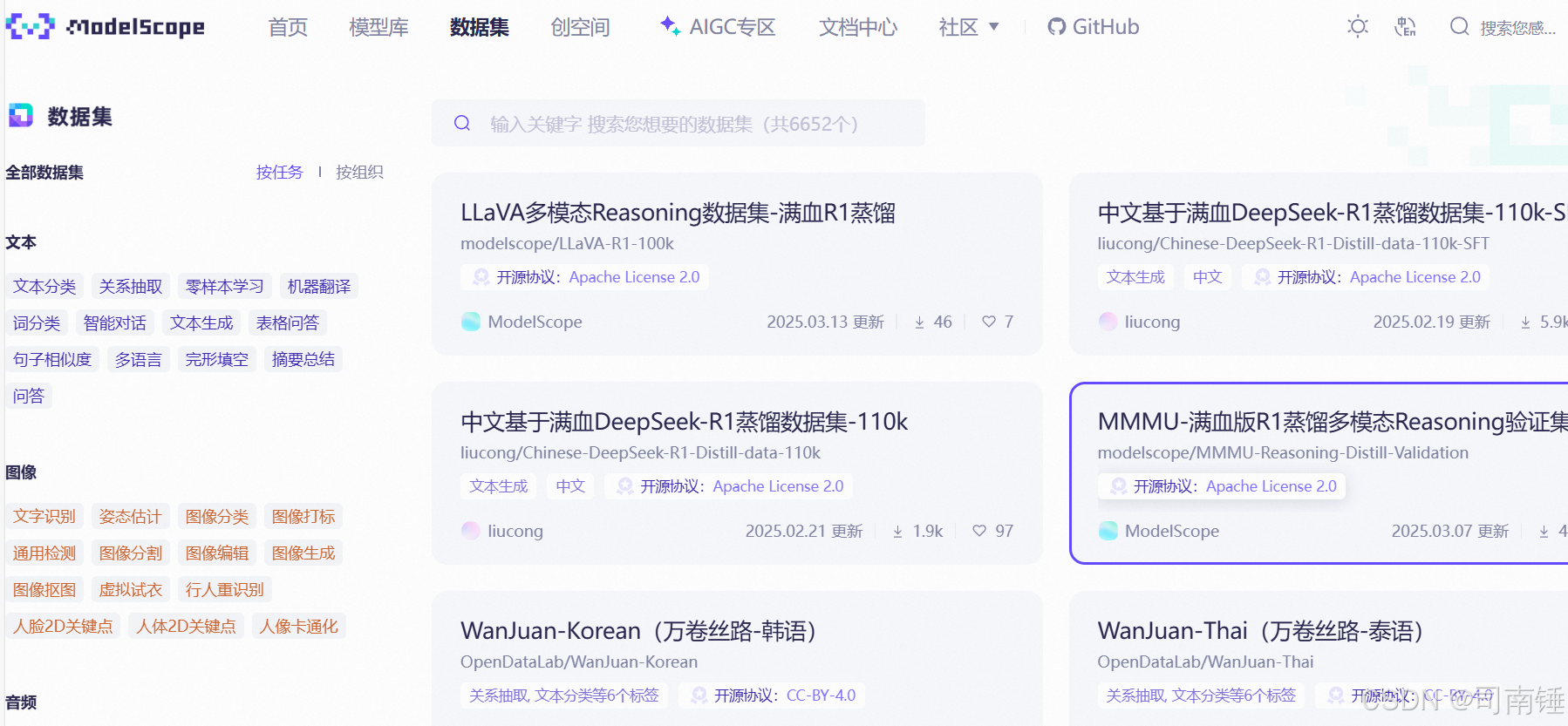Switch filter to 按任务

pyautogui.click(x=279, y=173)
